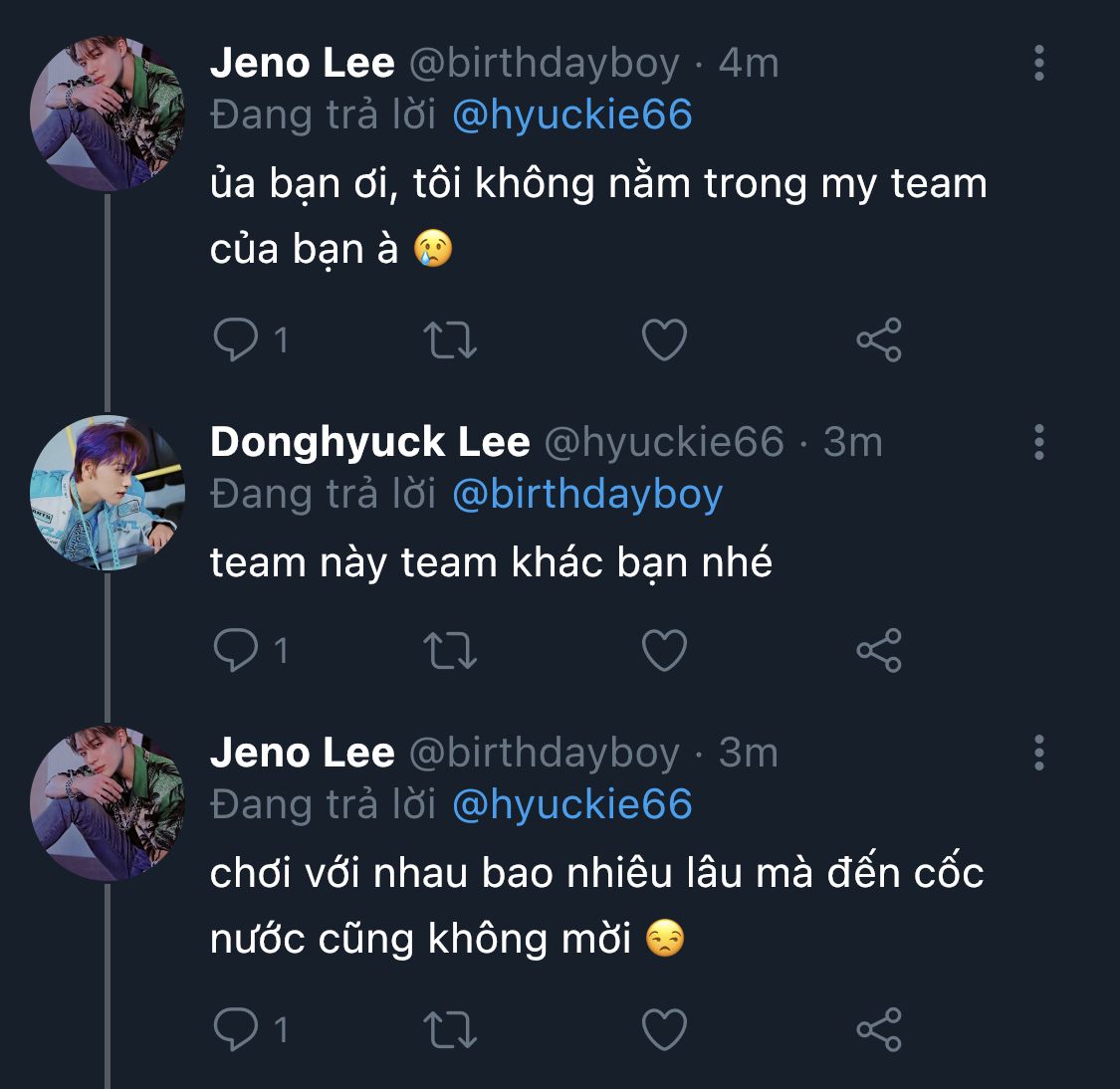
Task: Open @hyuckie66 mention in first tweet
Action: point(571,115)
